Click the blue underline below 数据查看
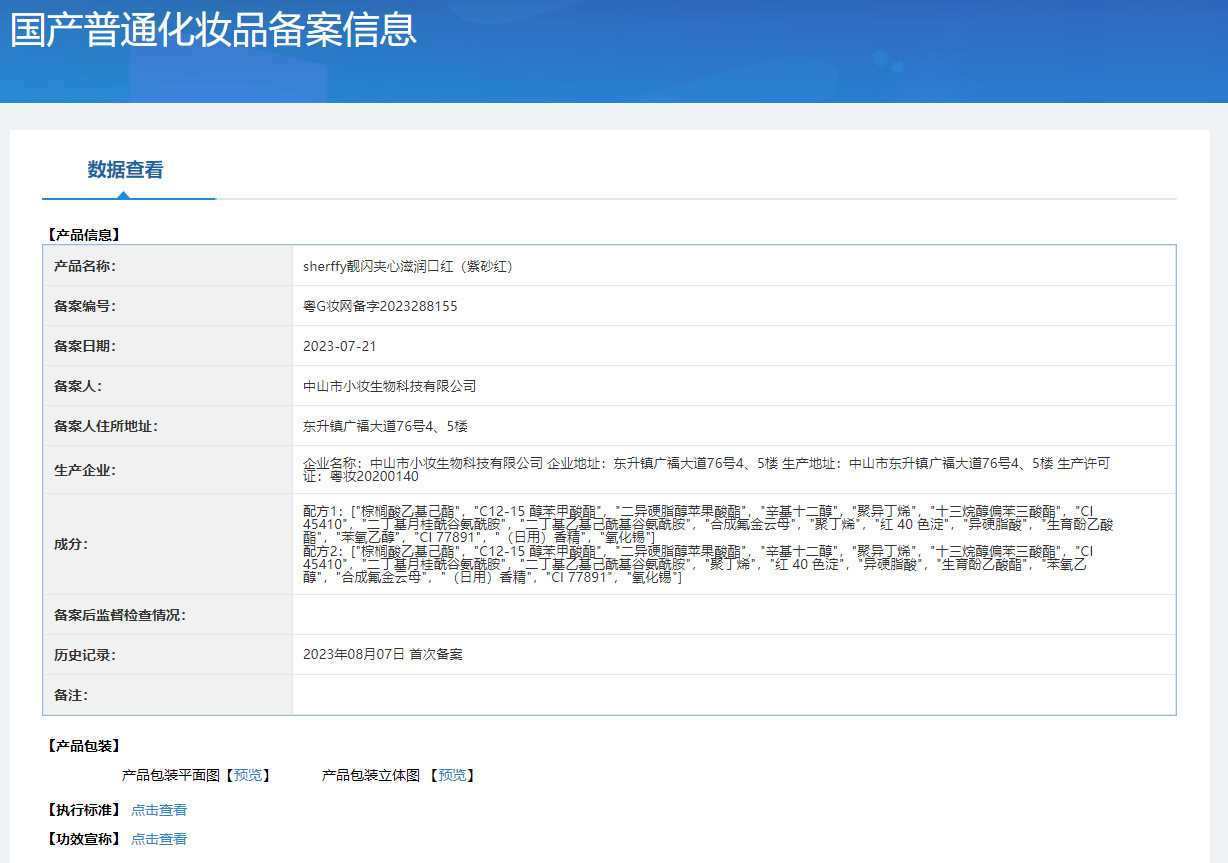Viewport: 1228px width, 863px height. tap(128, 199)
